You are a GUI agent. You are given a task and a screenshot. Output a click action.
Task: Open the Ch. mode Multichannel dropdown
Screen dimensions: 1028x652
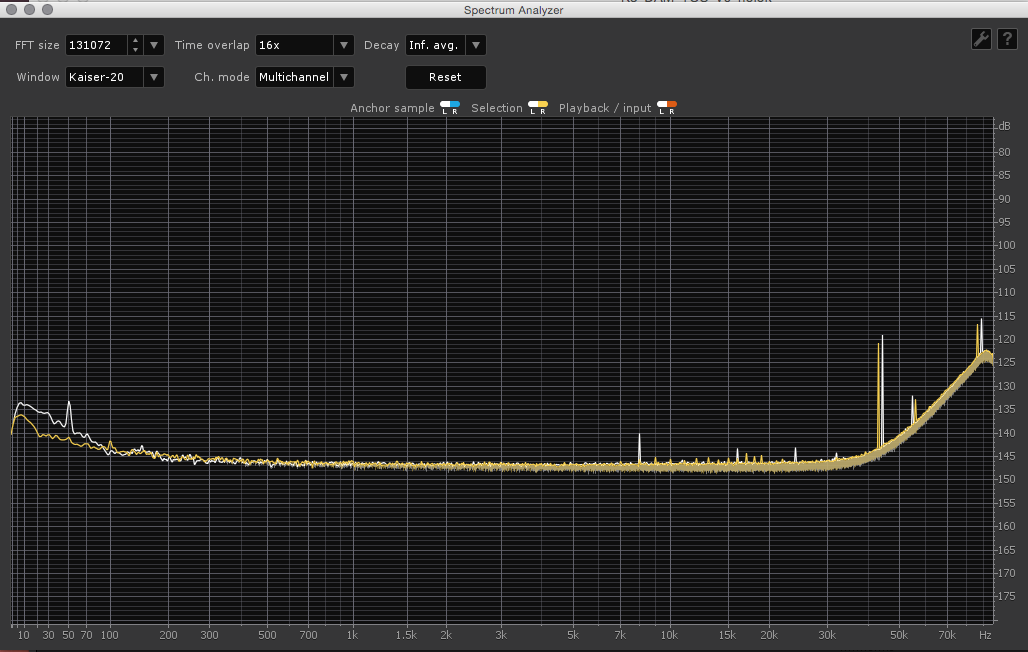pos(344,77)
